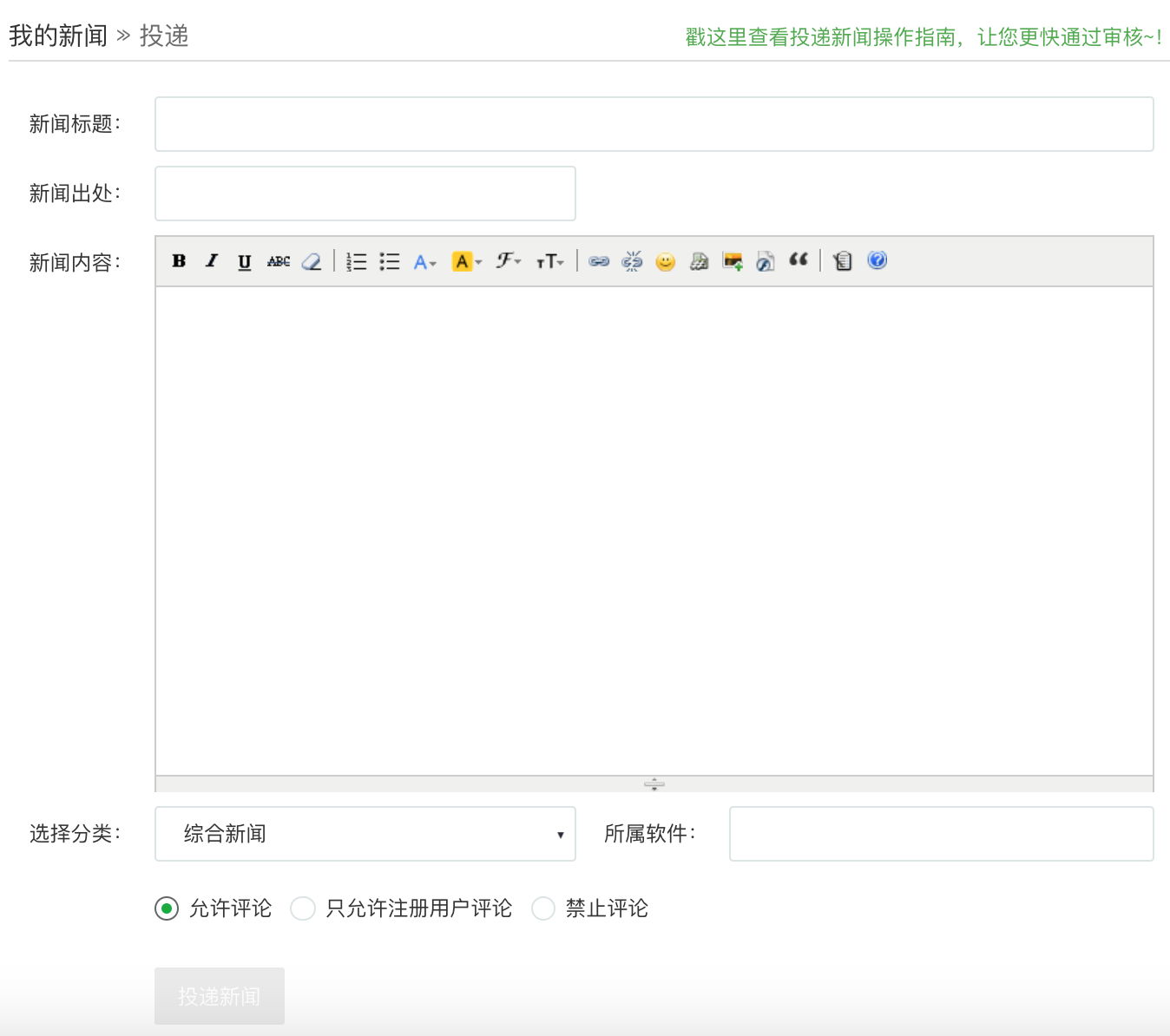
Task: Choose the 禁止评论 radio button
Action: pyautogui.click(x=543, y=908)
